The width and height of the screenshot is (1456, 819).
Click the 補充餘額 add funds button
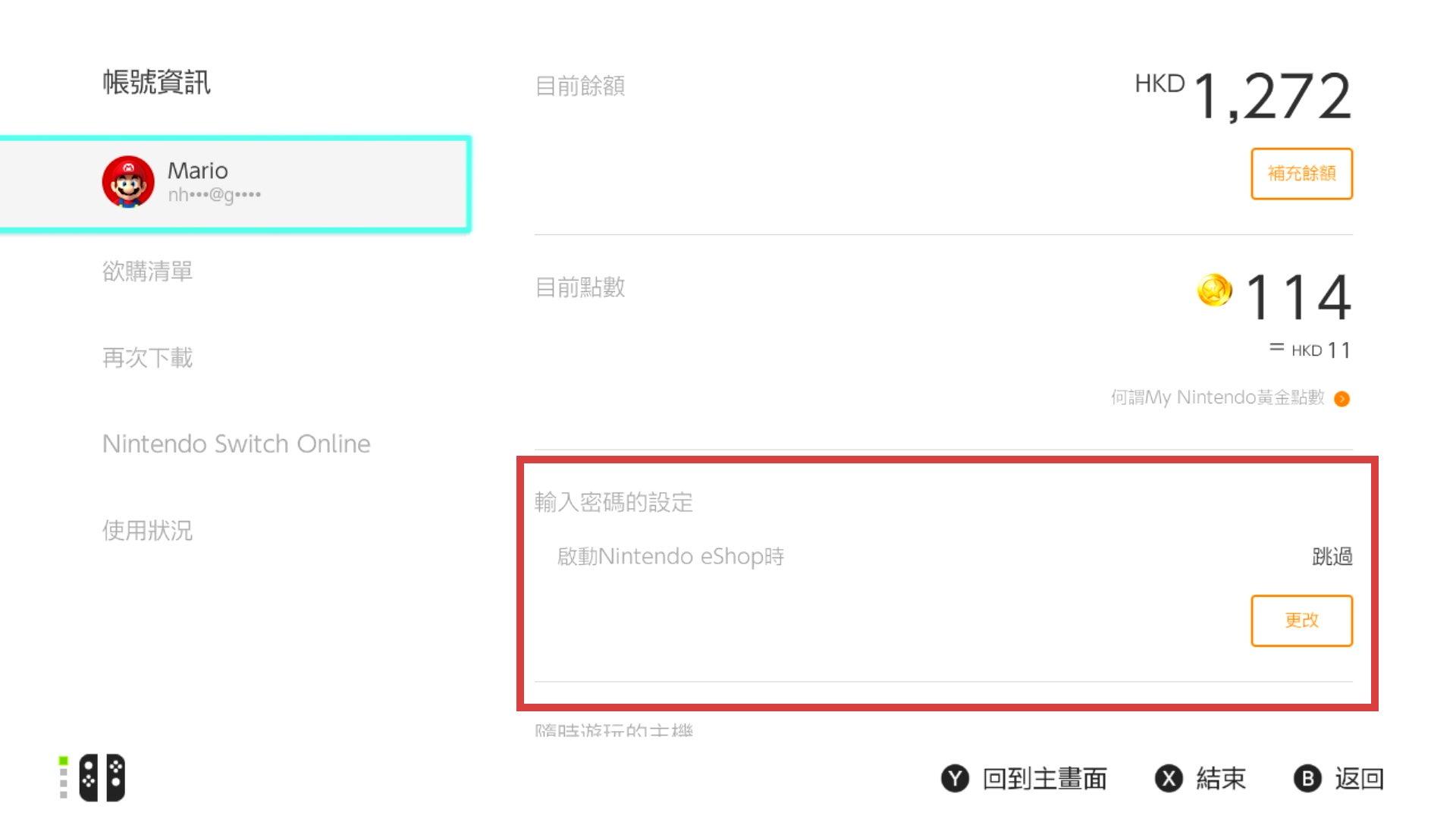click(x=1301, y=173)
